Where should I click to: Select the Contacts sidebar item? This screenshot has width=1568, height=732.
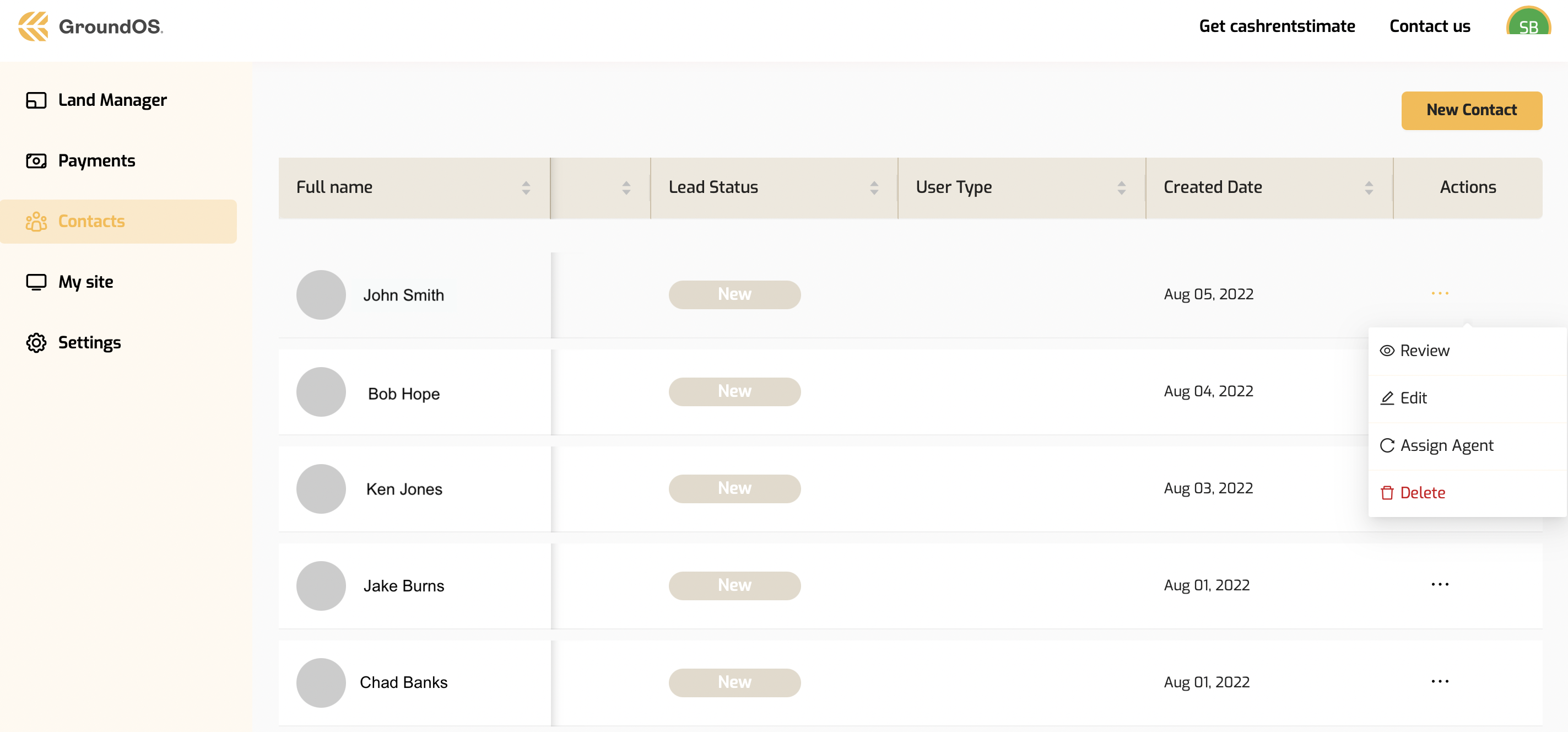[91, 221]
